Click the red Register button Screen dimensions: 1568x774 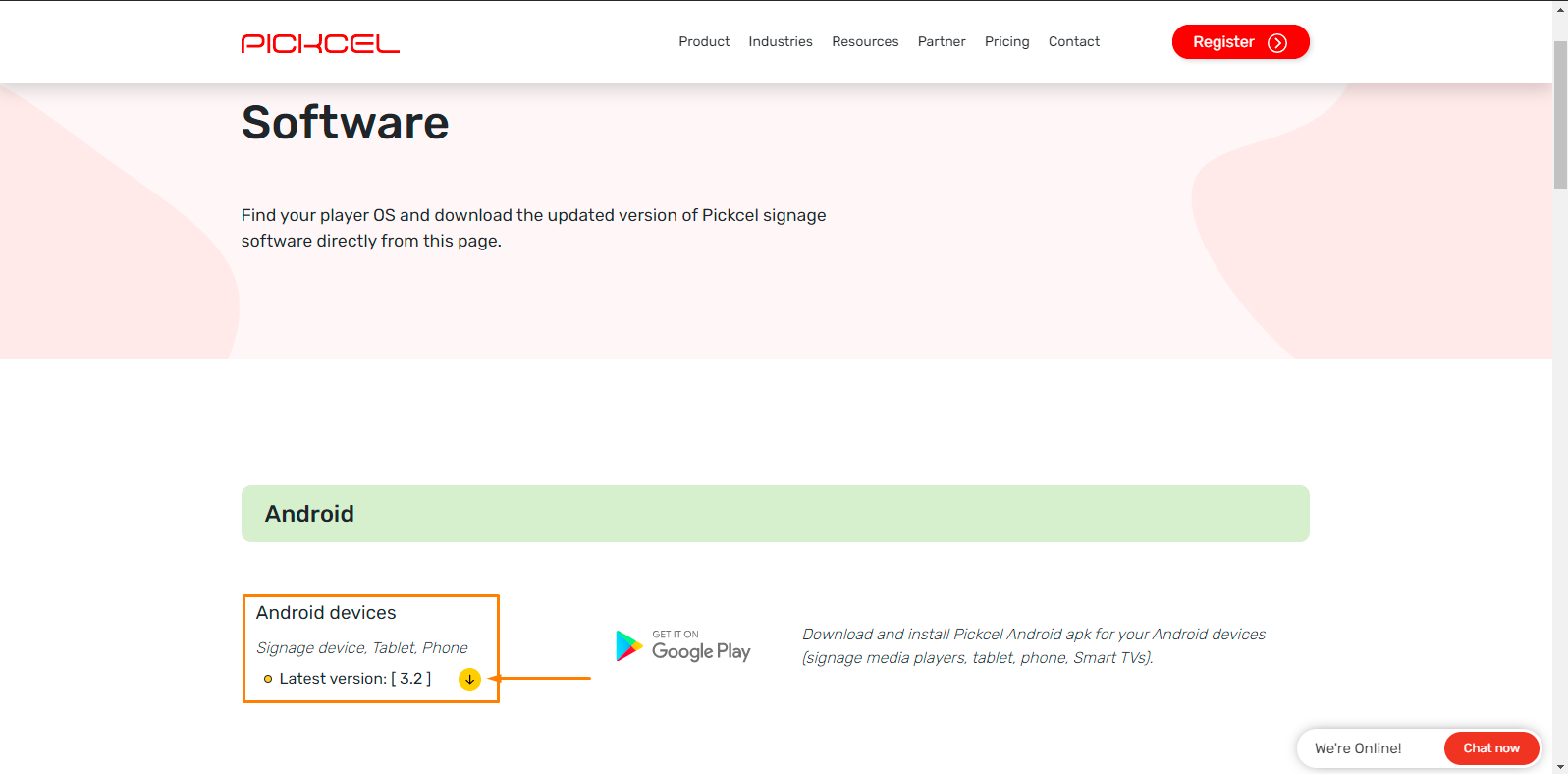click(1241, 42)
